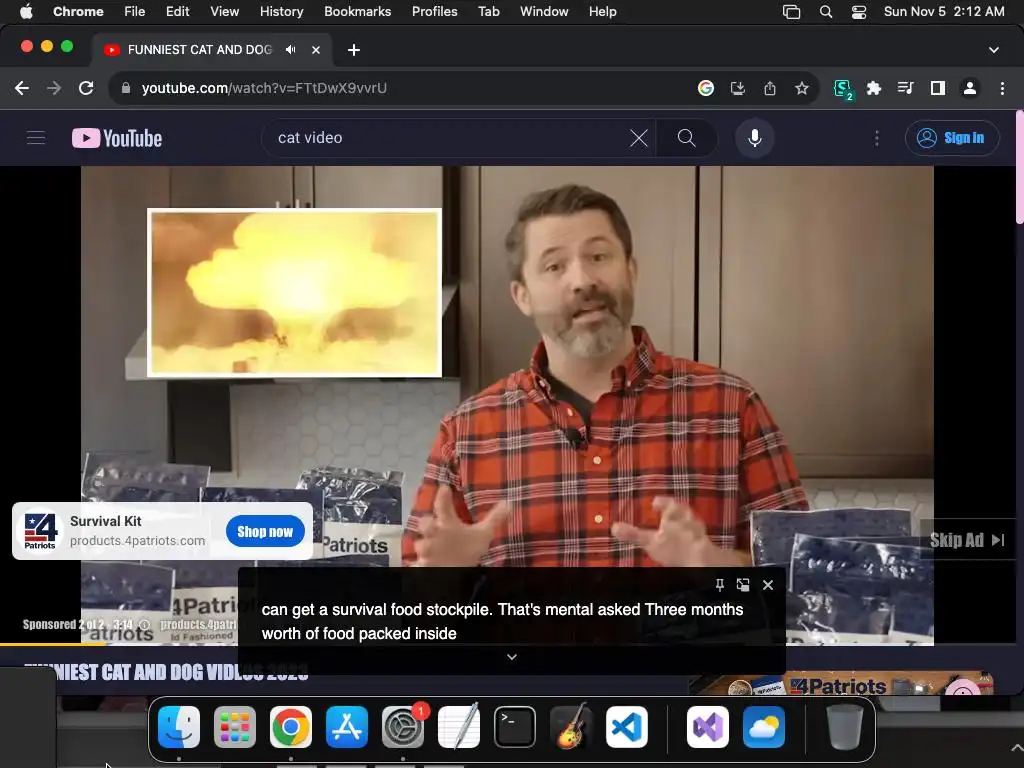Share this page from address bar
The image size is (1024, 768).
[x=770, y=88]
